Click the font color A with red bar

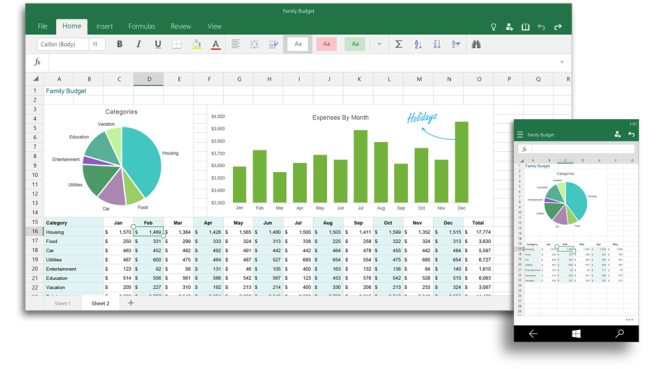click(215, 44)
